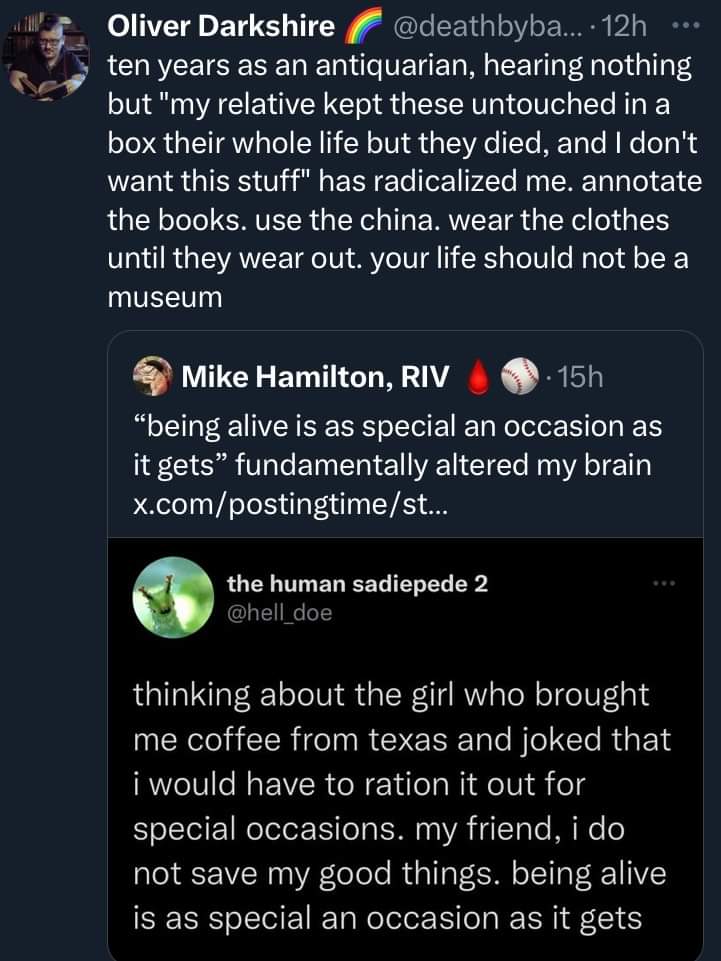Click the baseball emoji

pos(521,378)
